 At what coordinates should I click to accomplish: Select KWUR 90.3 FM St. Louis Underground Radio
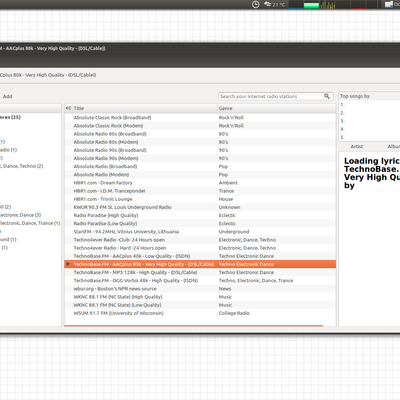click(x=200, y=207)
